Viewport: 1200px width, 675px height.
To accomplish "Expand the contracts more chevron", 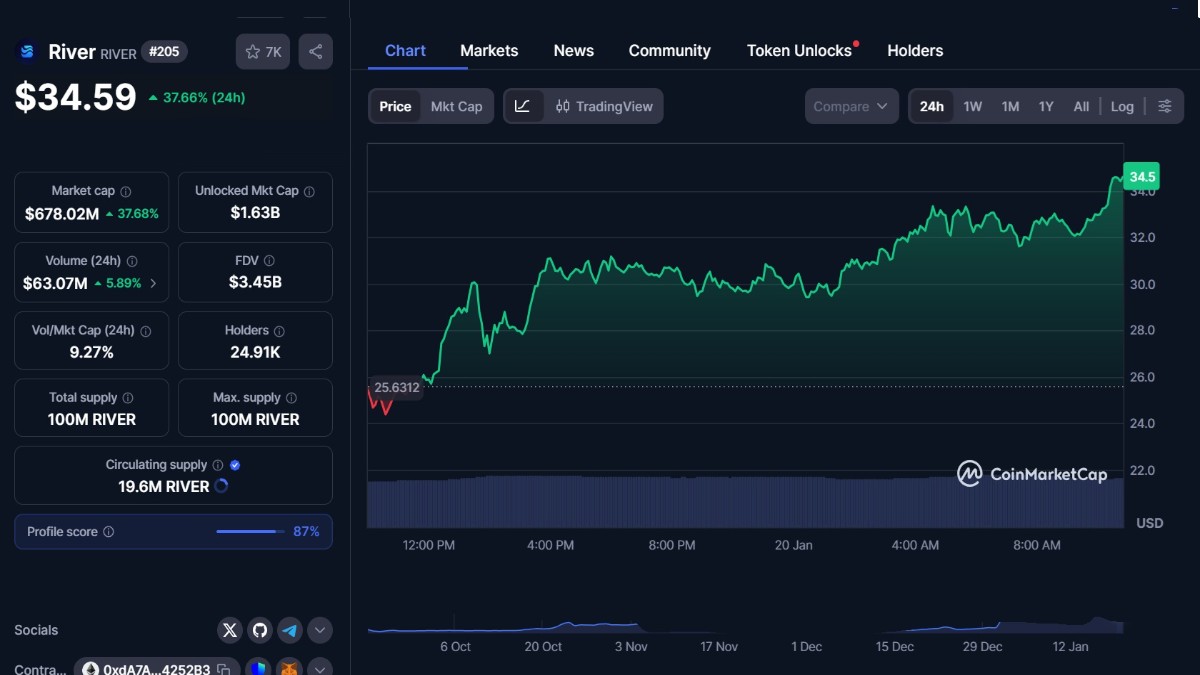I will (x=320, y=669).
